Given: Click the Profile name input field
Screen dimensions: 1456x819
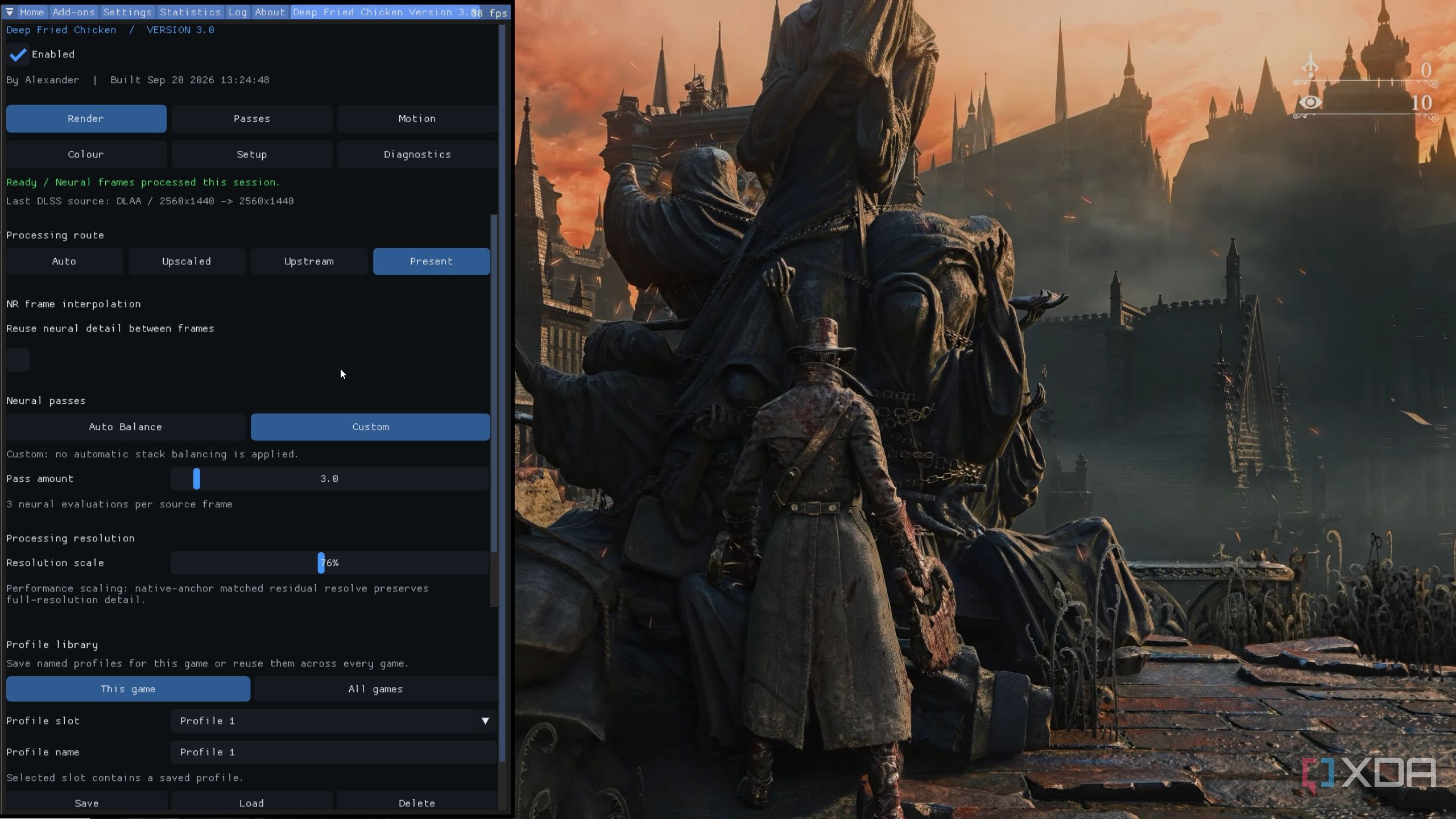Looking at the screenshot, I should click(x=334, y=752).
